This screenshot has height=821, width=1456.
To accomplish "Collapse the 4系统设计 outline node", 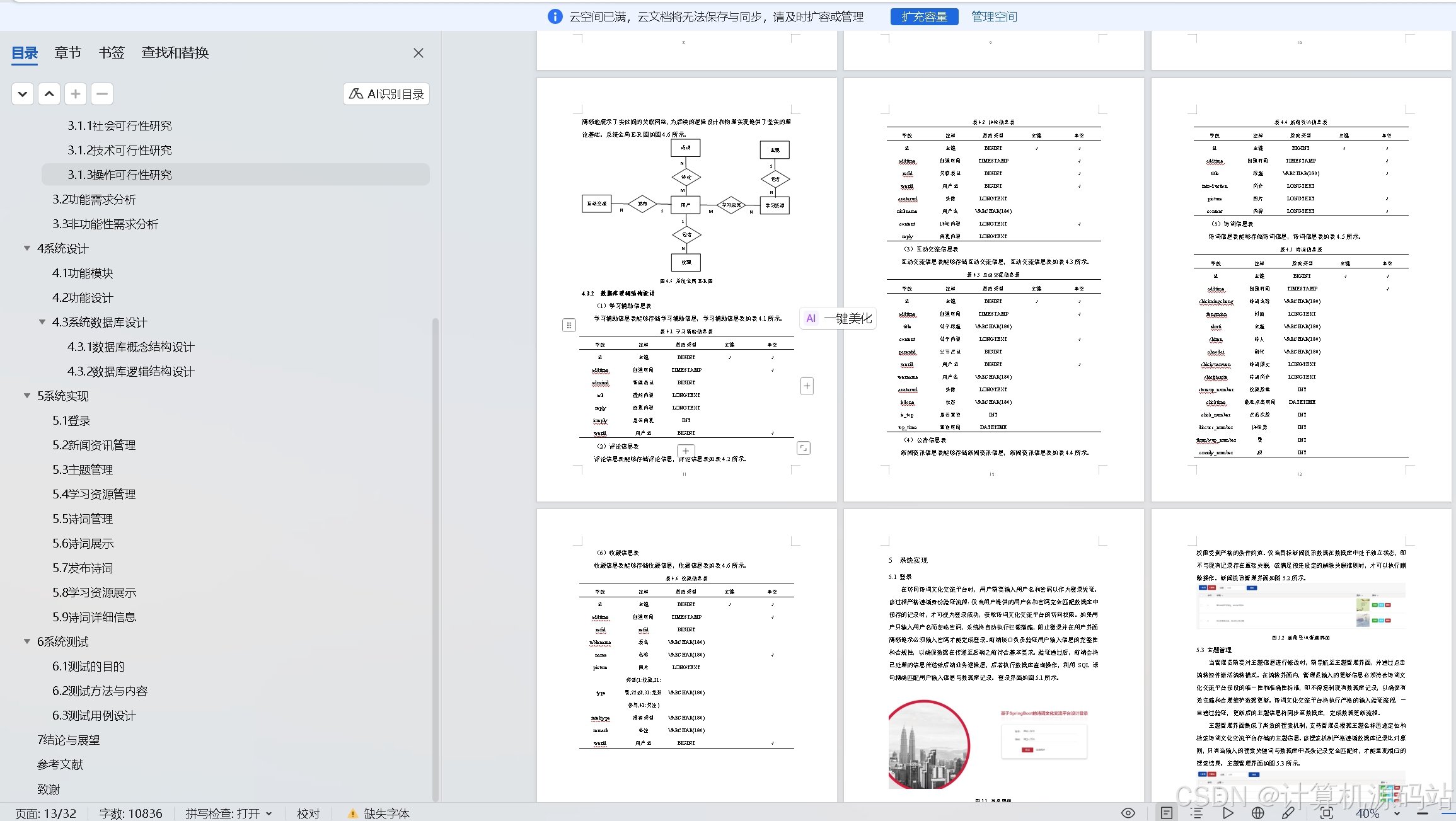I will click(x=27, y=248).
